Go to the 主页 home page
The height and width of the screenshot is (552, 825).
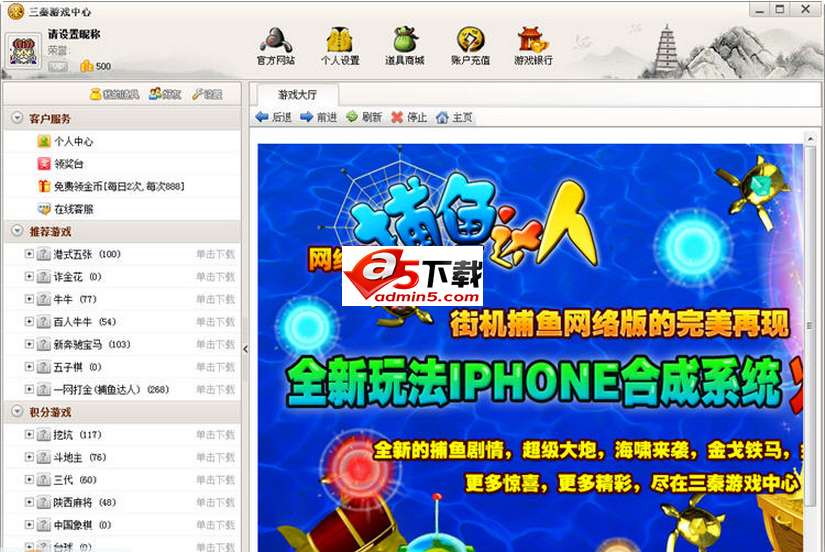[x=454, y=117]
